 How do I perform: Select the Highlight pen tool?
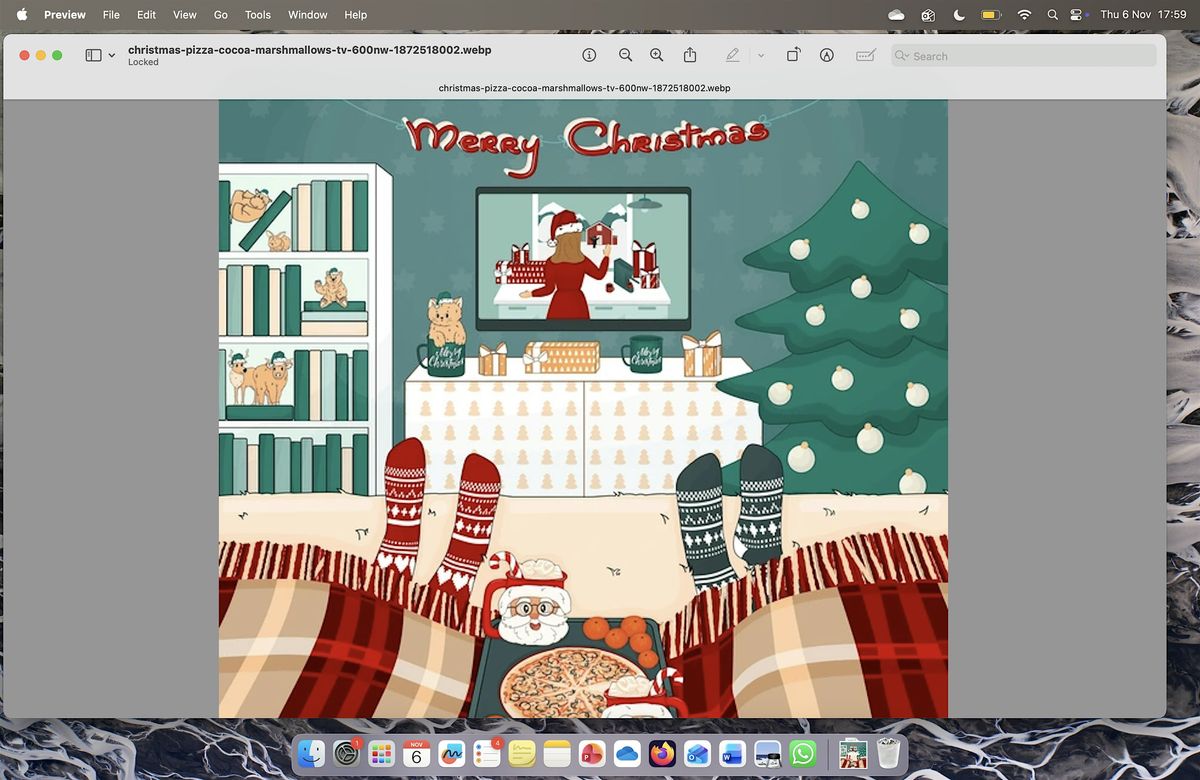click(x=733, y=56)
